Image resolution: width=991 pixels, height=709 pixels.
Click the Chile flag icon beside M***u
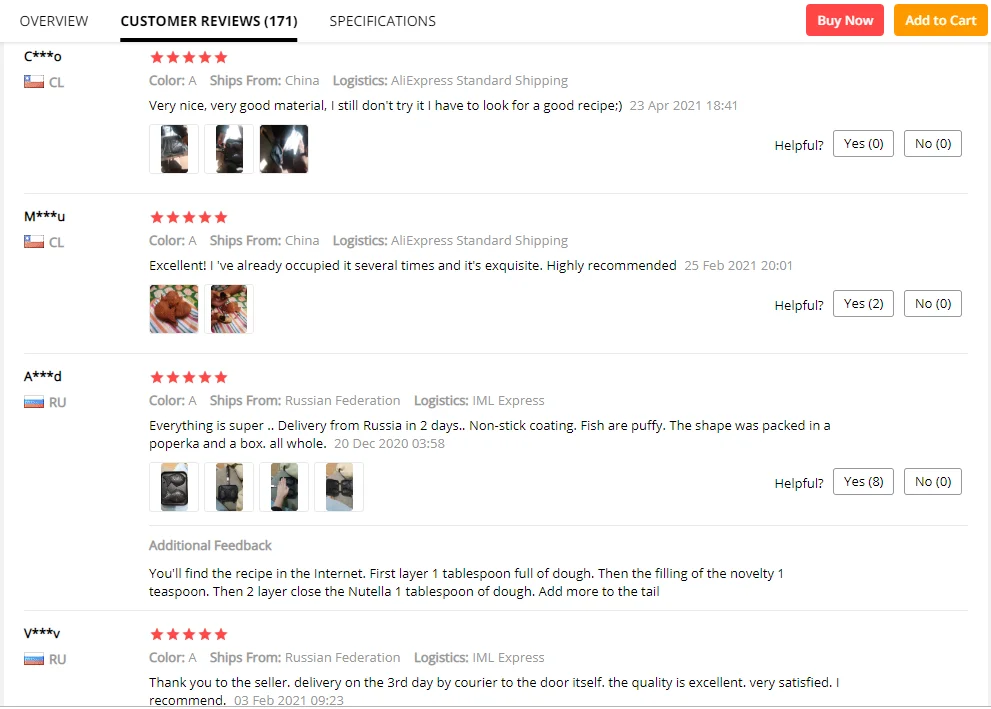[x=34, y=241]
